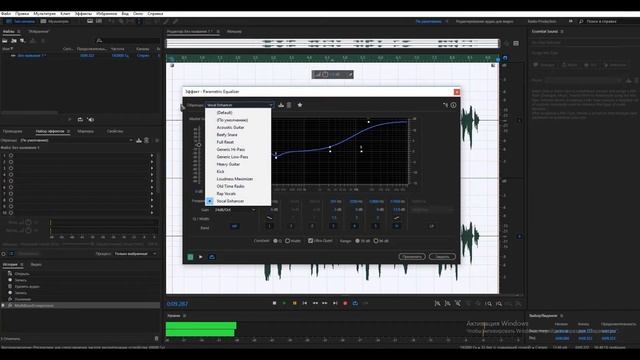This screenshot has height=360, width=640.
Task: Switch to Multitrack view button
Action: tap(55, 21)
